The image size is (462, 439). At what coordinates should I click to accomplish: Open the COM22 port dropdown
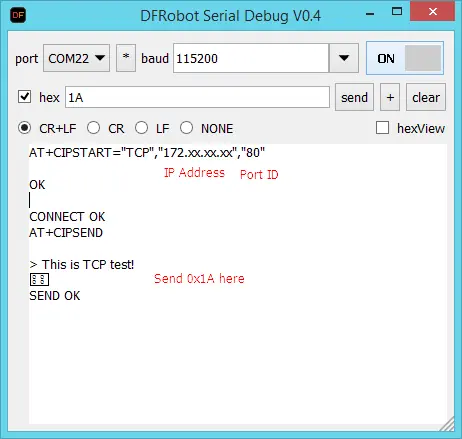click(x=76, y=58)
